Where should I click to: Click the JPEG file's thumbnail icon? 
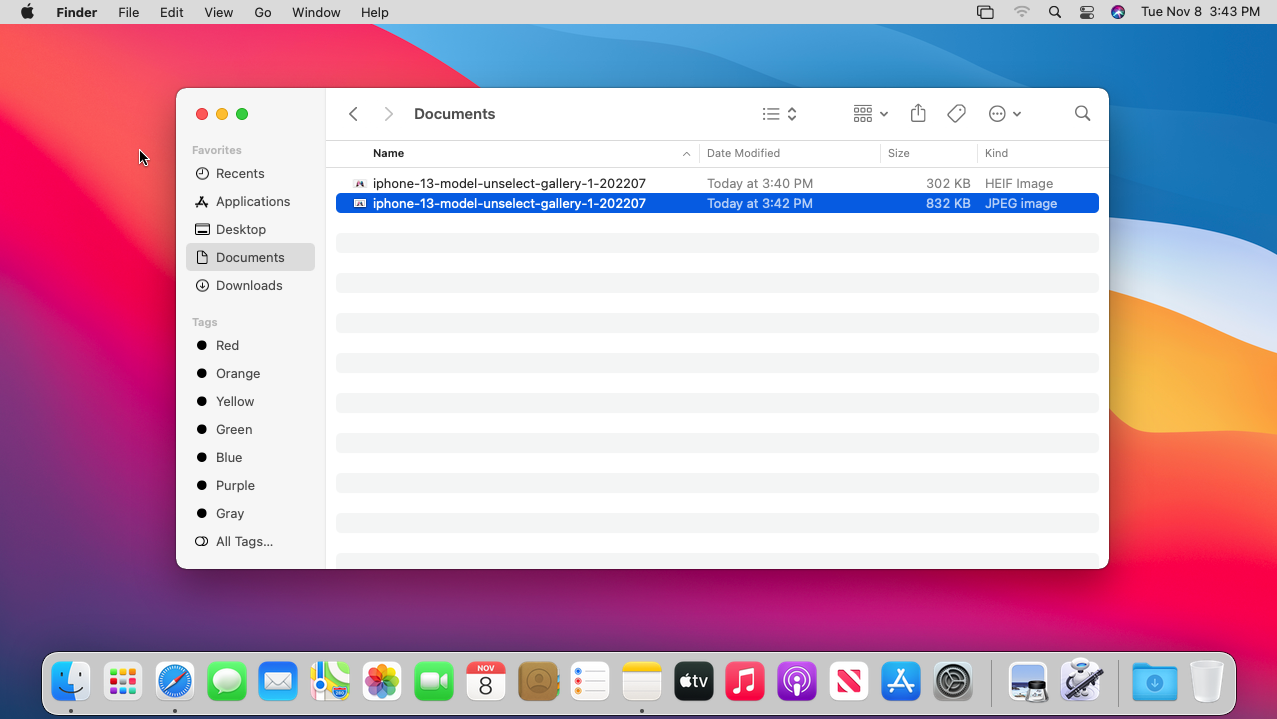click(x=360, y=203)
